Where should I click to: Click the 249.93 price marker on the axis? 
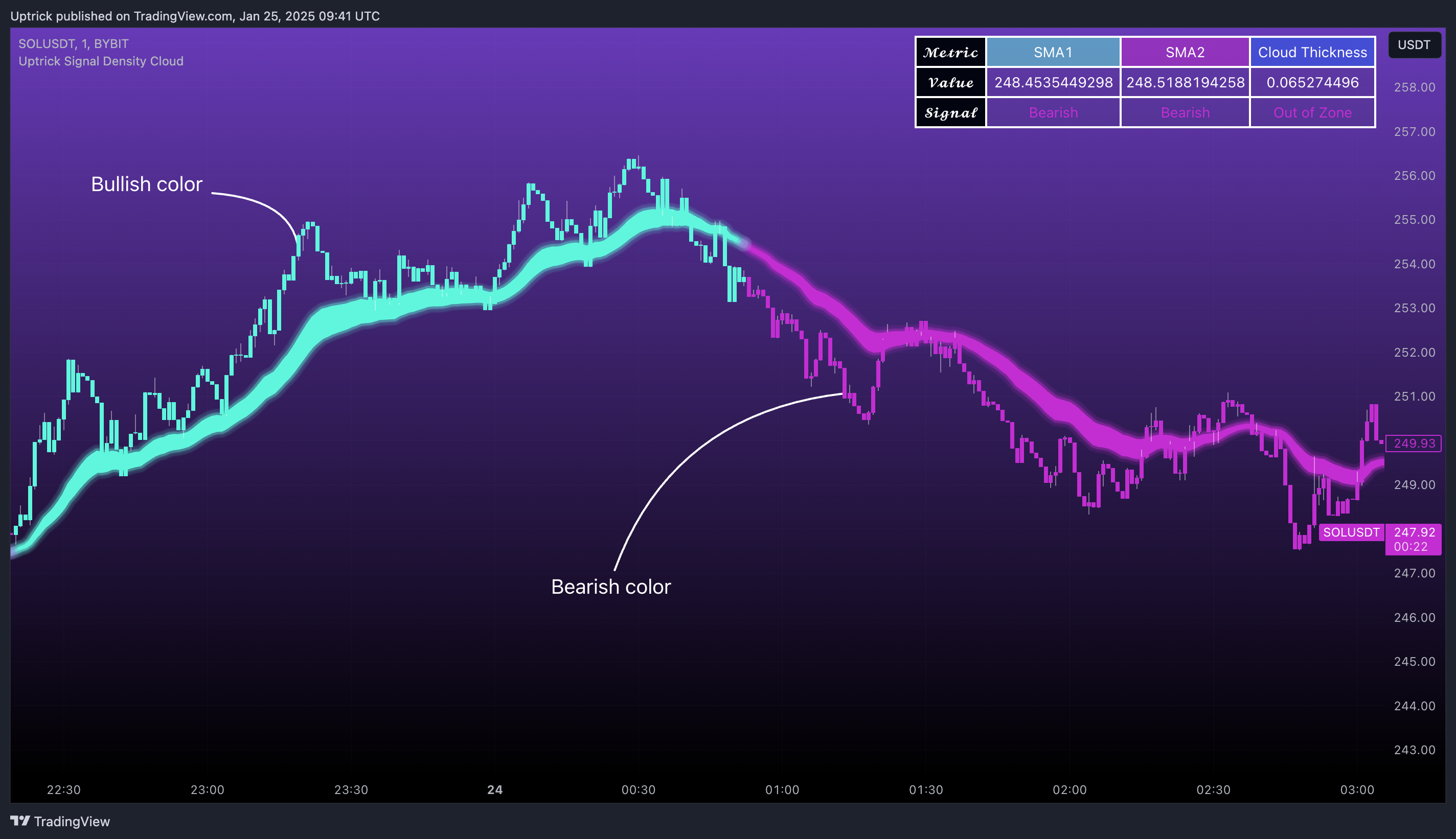1414,443
